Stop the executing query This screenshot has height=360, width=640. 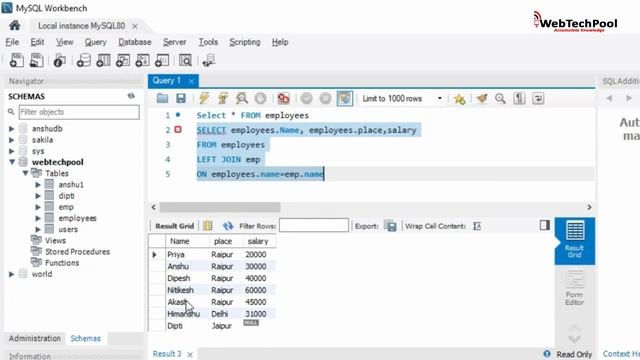260,98
